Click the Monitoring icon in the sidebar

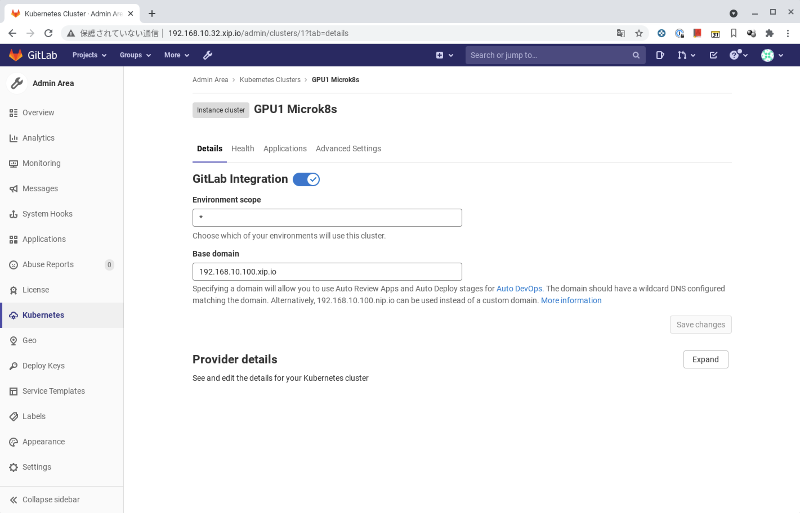pos(14,163)
